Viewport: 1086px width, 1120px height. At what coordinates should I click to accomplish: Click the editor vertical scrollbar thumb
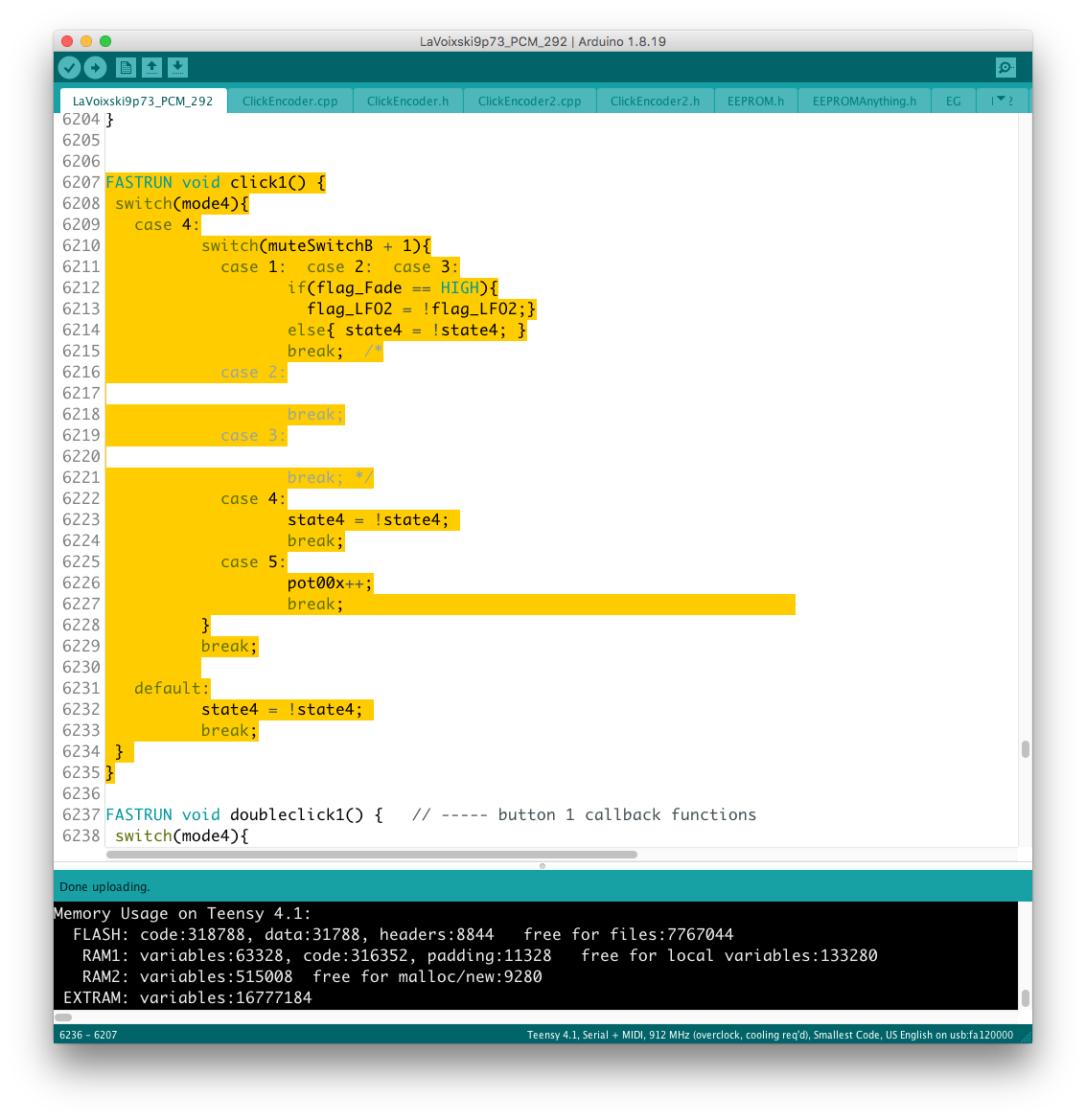1025,749
